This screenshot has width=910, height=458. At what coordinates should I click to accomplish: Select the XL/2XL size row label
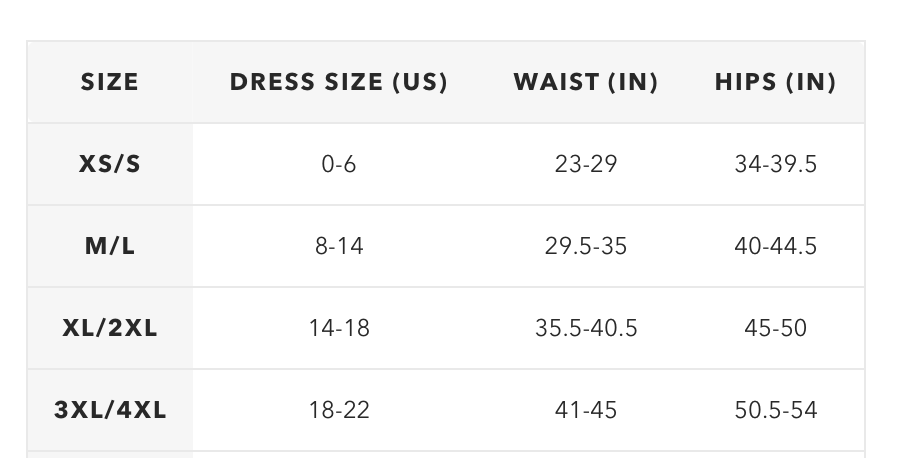[110, 328]
